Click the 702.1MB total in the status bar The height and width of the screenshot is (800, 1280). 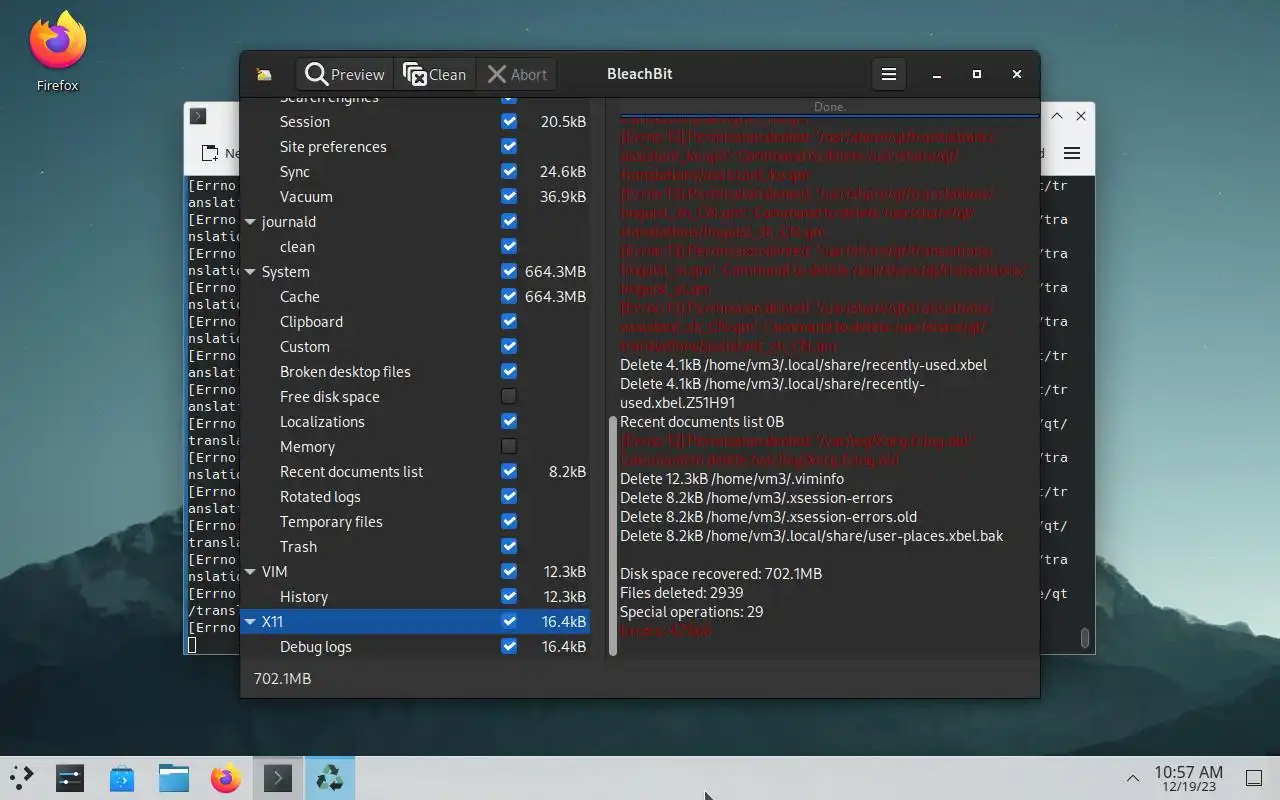pyautogui.click(x=282, y=678)
